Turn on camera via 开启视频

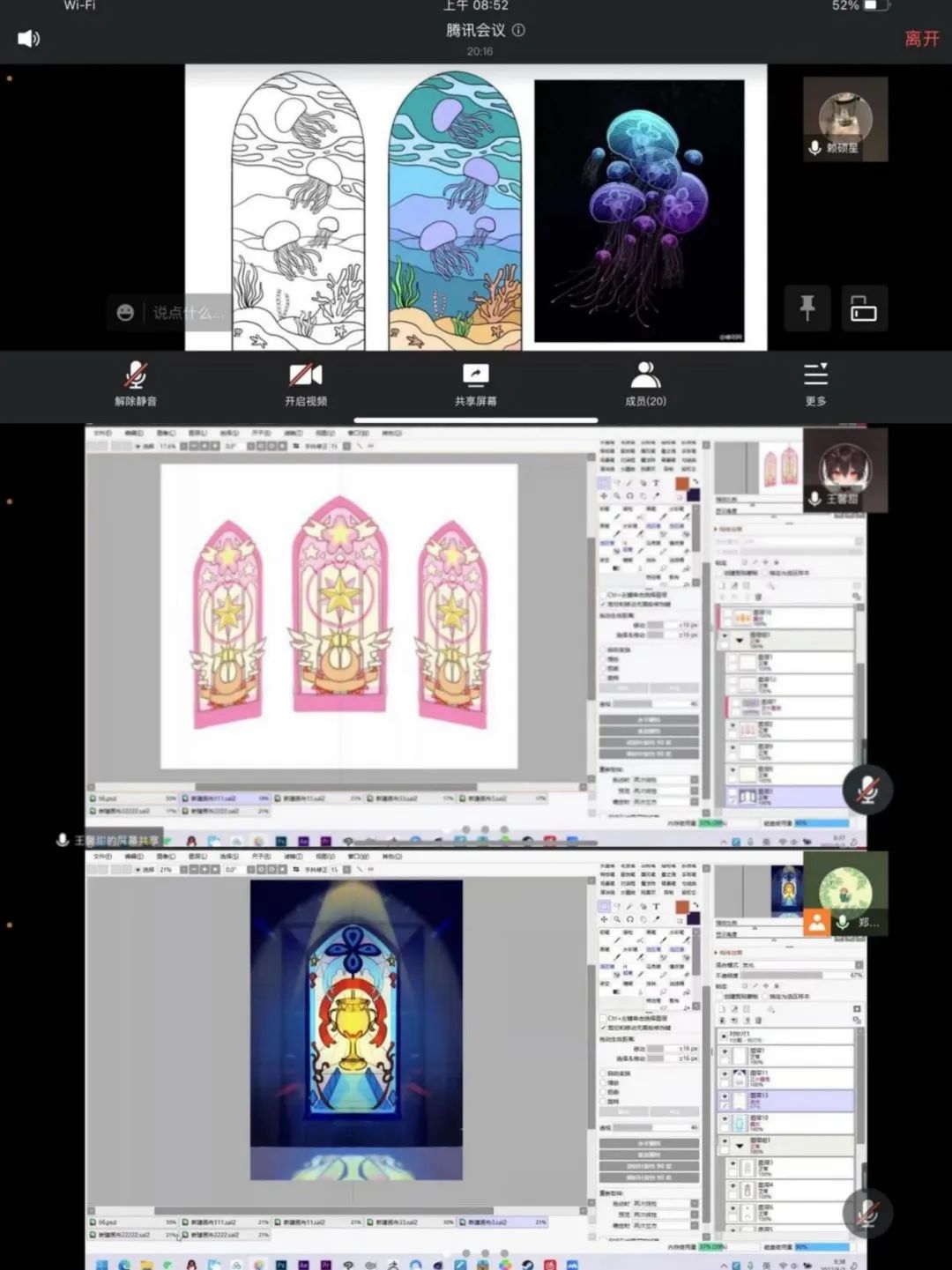[x=306, y=383]
